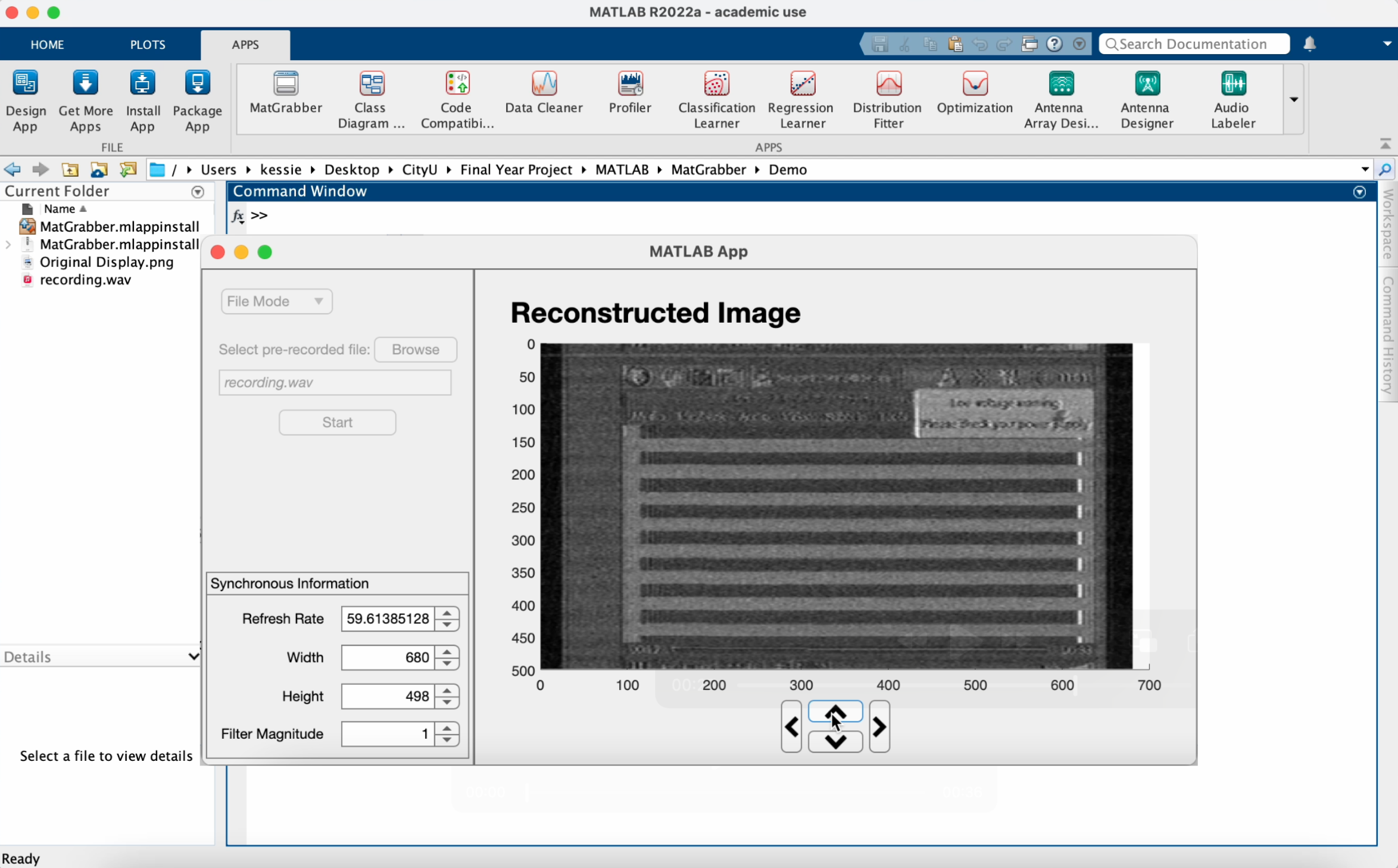Screen dimensions: 1398x868
Task: Go back with the folder back arrow
Action: tap(12, 170)
